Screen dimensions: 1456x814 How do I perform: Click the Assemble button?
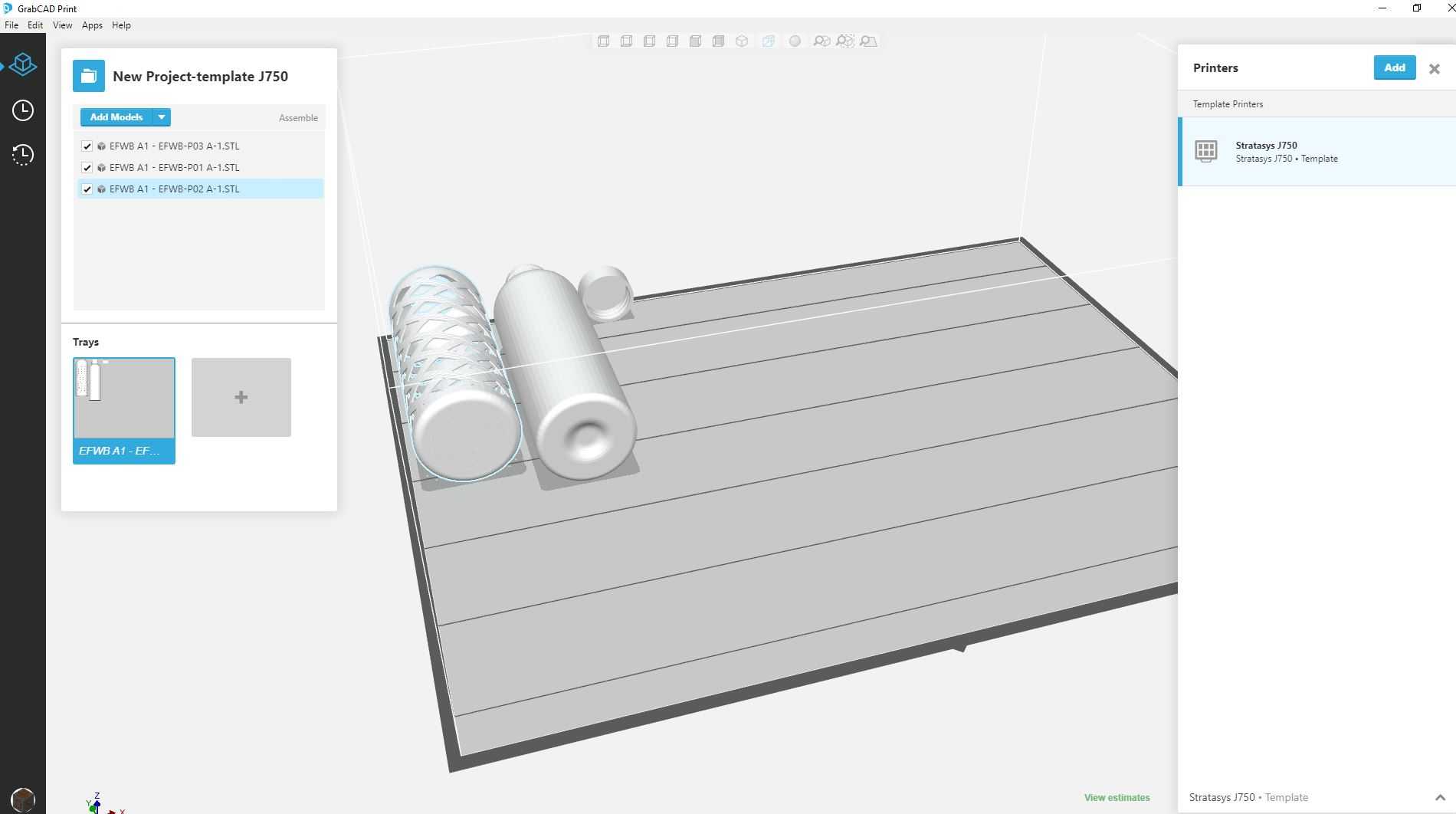pos(298,118)
